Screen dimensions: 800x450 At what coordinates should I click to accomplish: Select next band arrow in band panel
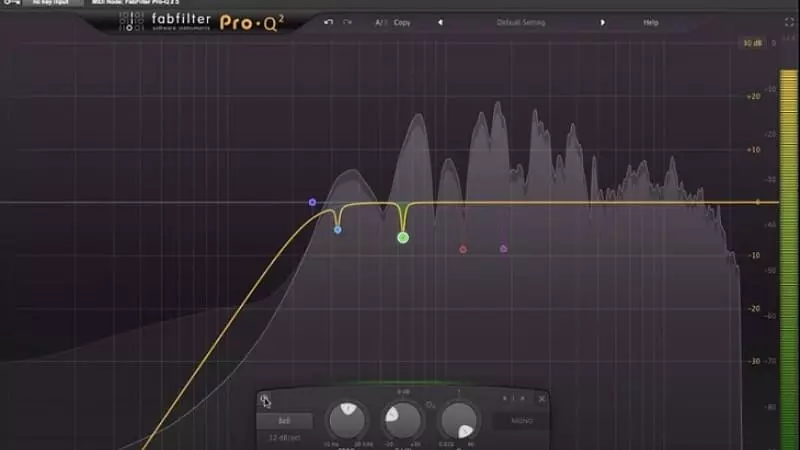pyautogui.click(x=522, y=398)
